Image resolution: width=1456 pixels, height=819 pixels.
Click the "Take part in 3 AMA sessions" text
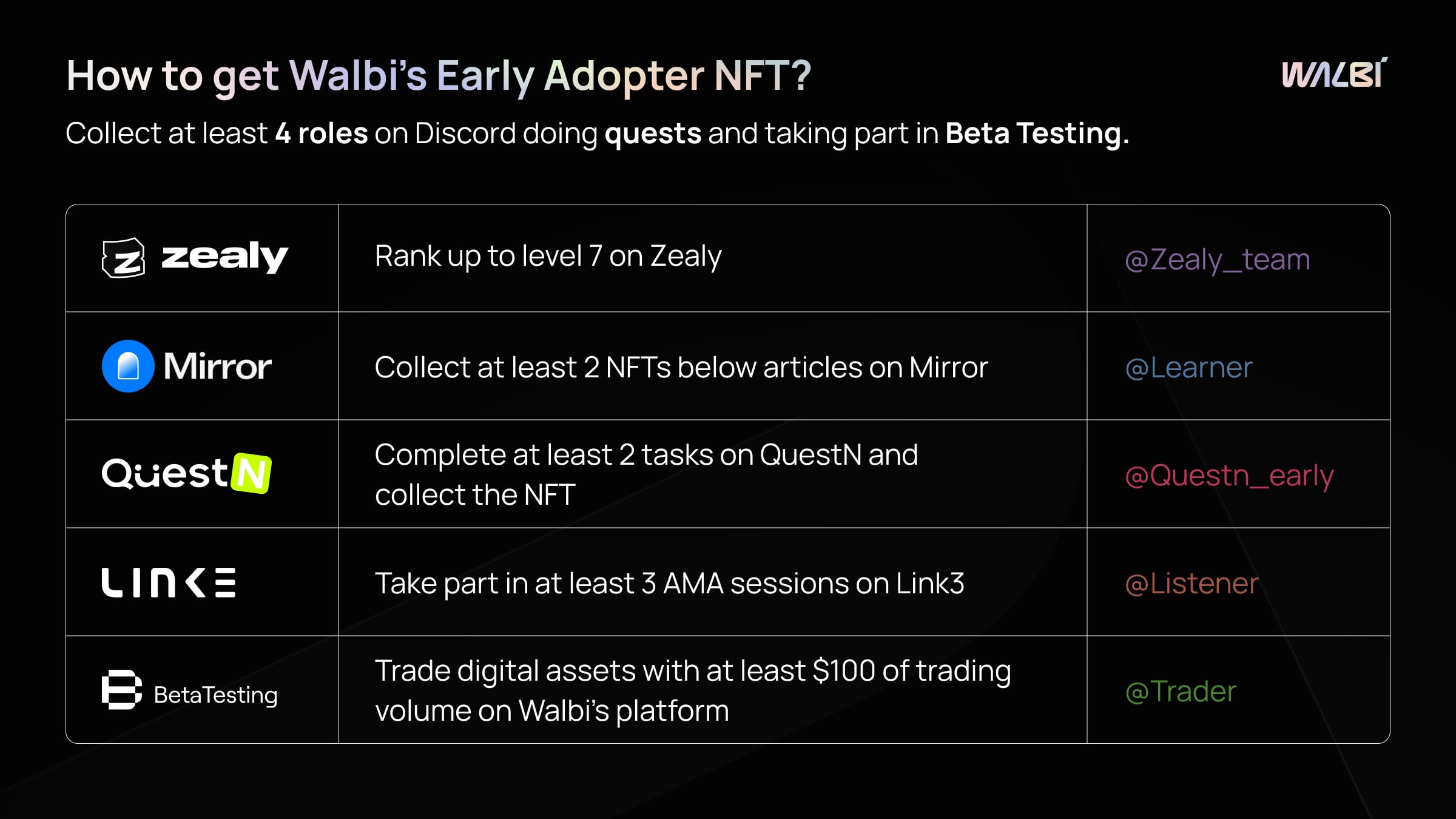pos(669,584)
